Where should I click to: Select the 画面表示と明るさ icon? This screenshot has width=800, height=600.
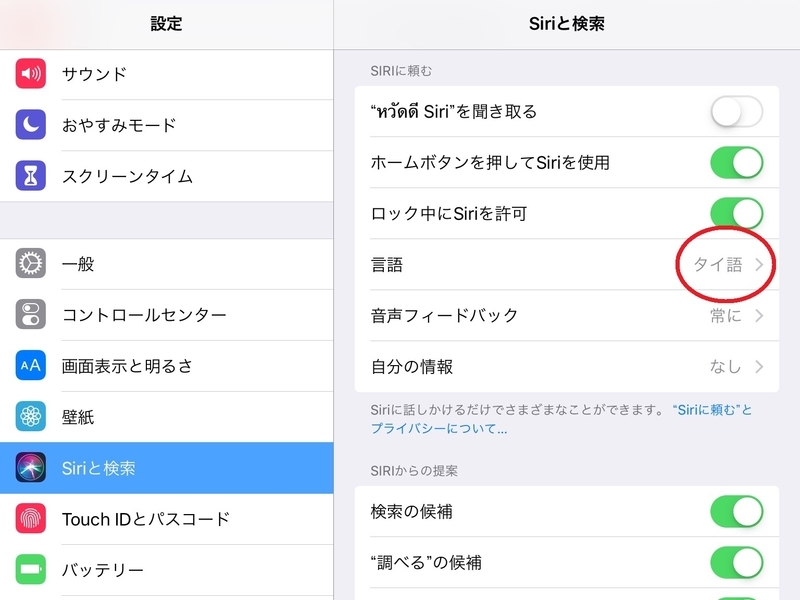pyautogui.click(x=29, y=365)
